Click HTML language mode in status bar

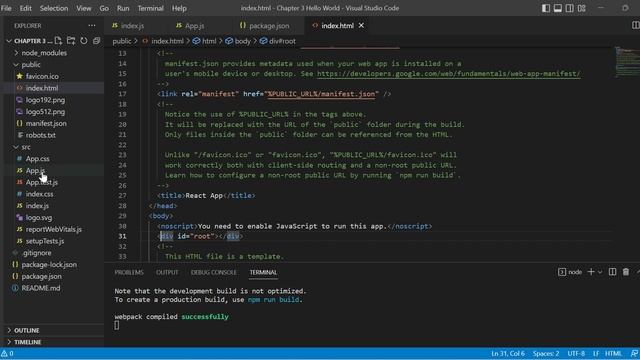click(x=613, y=353)
